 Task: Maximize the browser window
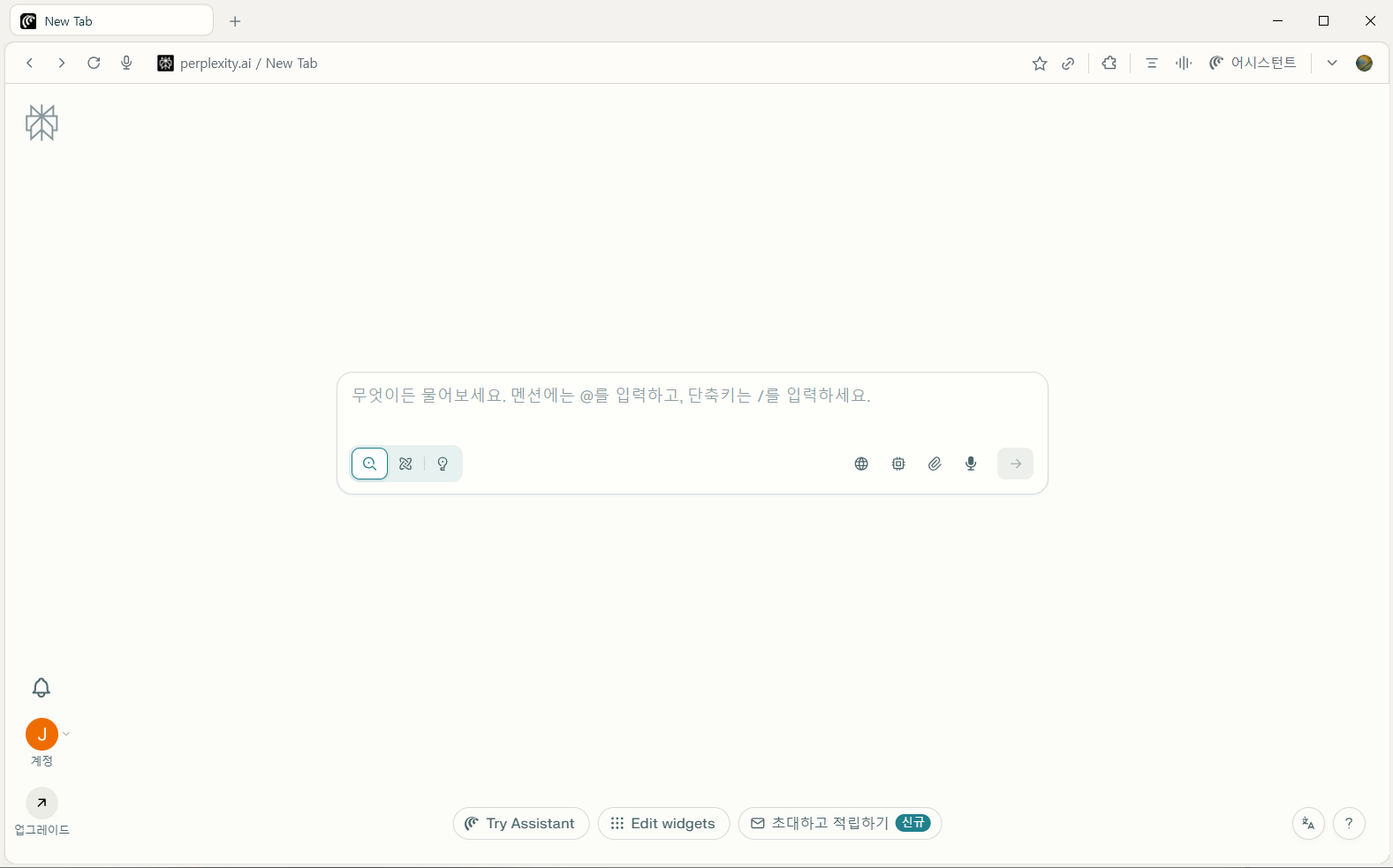click(1323, 21)
